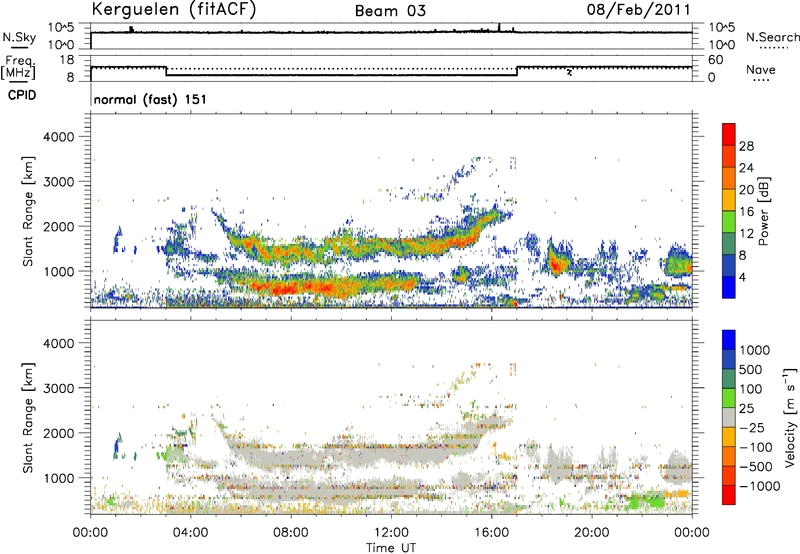This screenshot has height=554, width=800.
Task: Click '08:00' on the time axis
Action: (290, 533)
